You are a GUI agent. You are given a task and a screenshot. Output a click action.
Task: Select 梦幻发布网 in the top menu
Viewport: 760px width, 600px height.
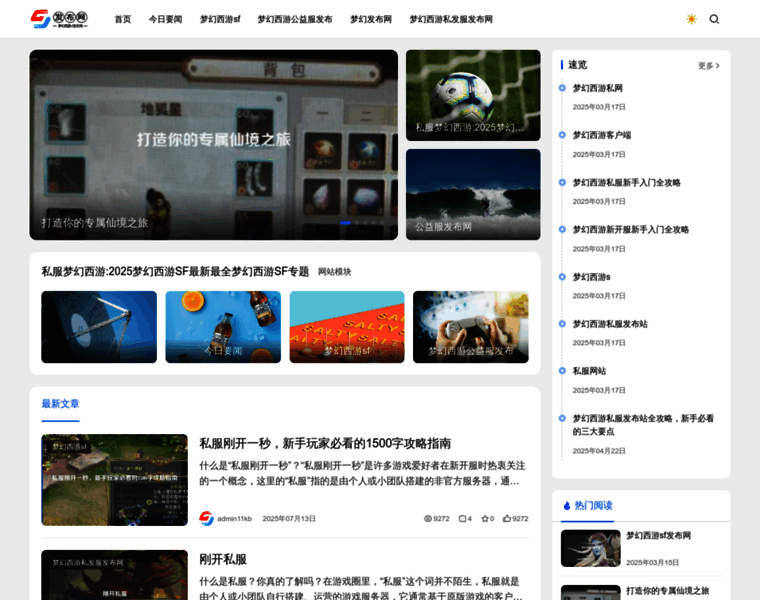371,19
